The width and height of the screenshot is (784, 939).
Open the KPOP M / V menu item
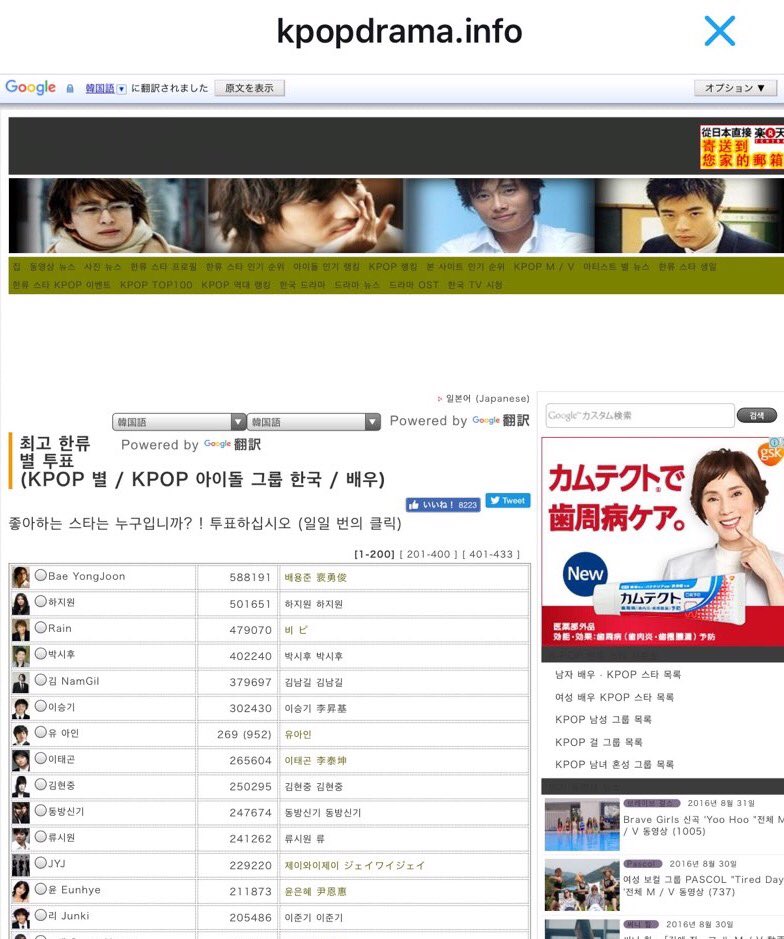coord(543,266)
